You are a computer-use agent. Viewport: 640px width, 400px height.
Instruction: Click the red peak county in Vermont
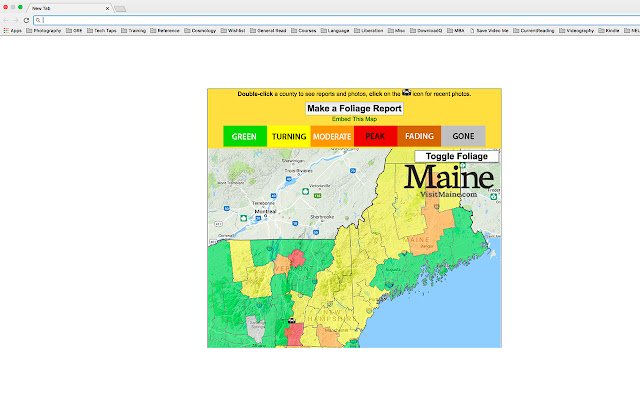coord(297,259)
